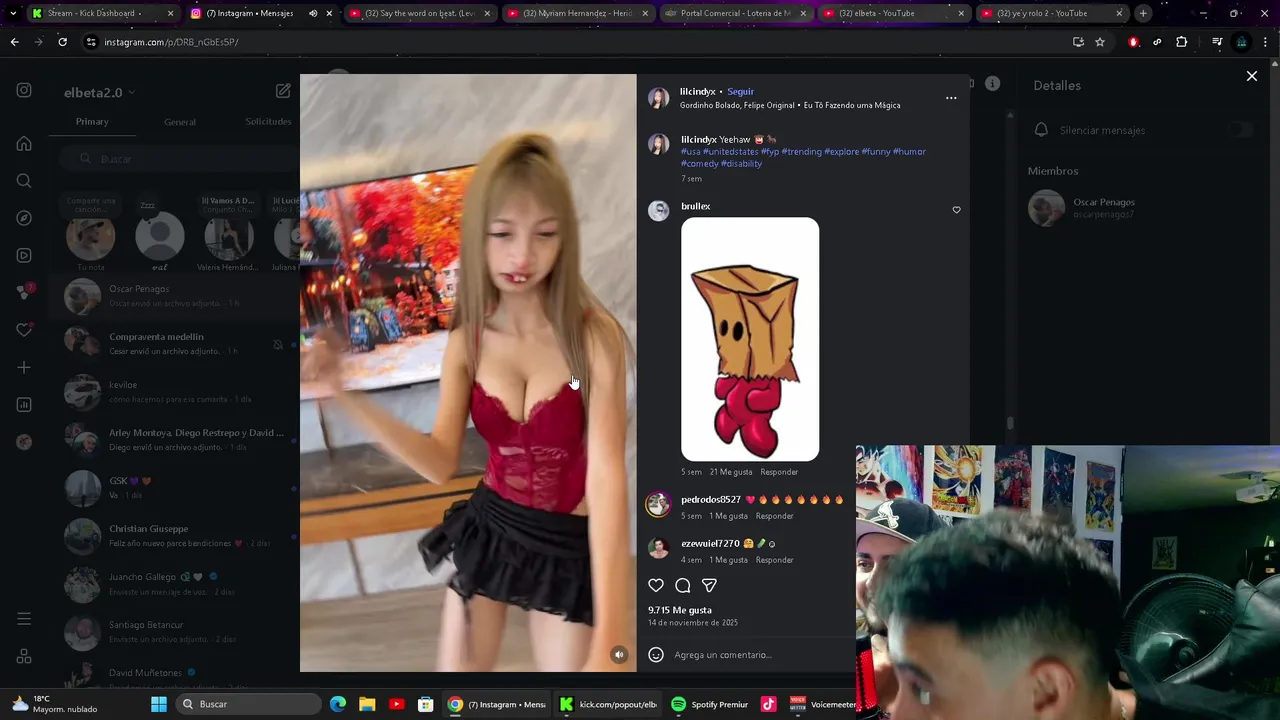Like the post with the heart icon
The image size is (1280, 720).
point(656,585)
